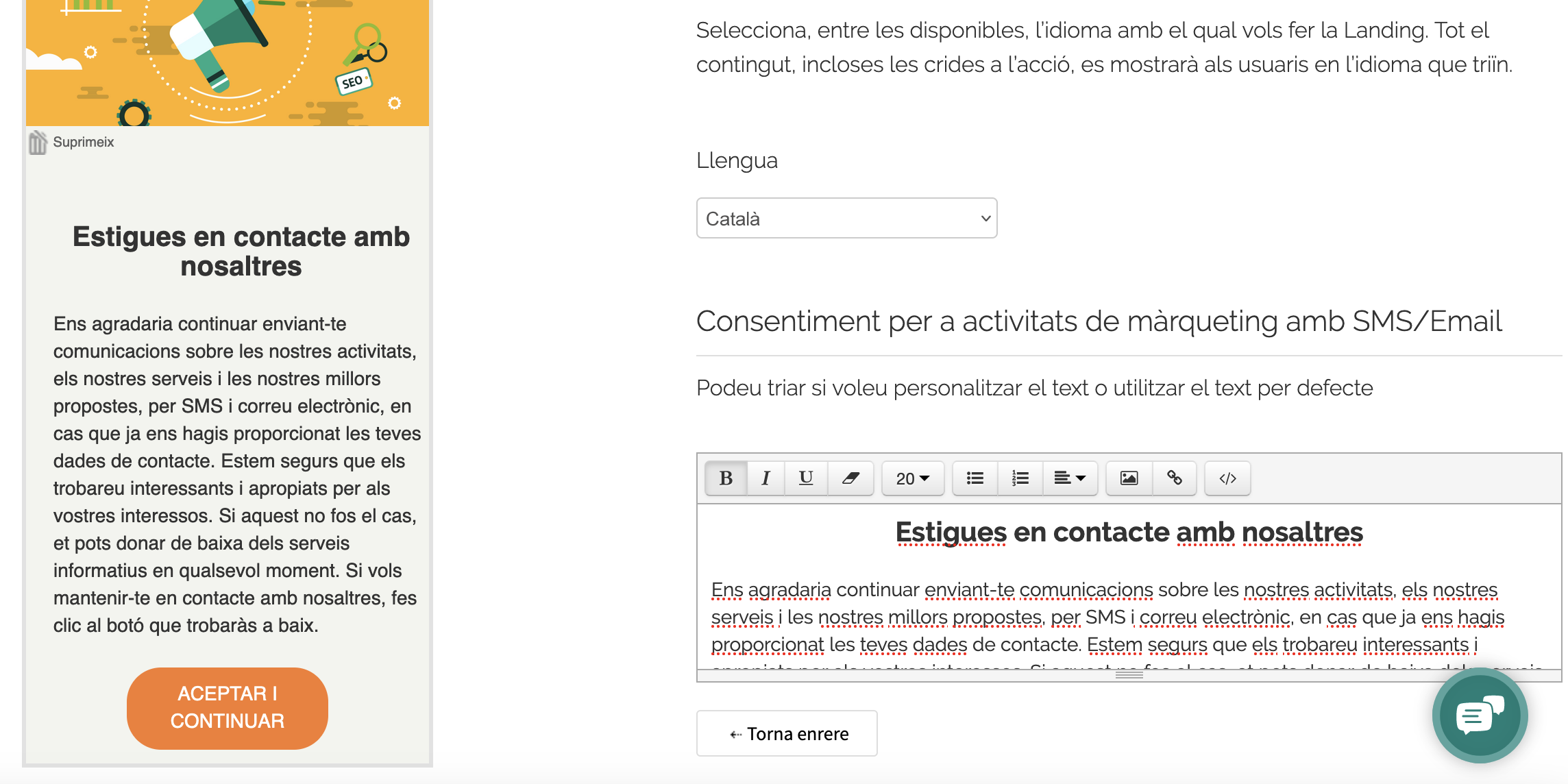Open the live chat bubble widget
The image size is (1568, 784).
(1480, 715)
